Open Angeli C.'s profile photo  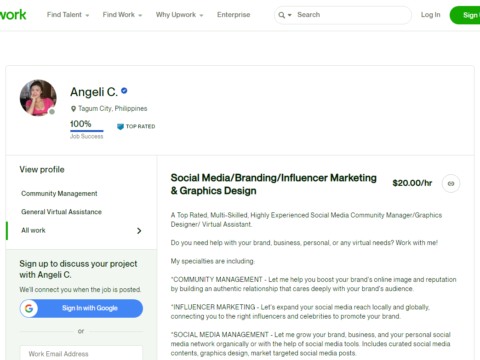pyautogui.click(x=38, y=98)
